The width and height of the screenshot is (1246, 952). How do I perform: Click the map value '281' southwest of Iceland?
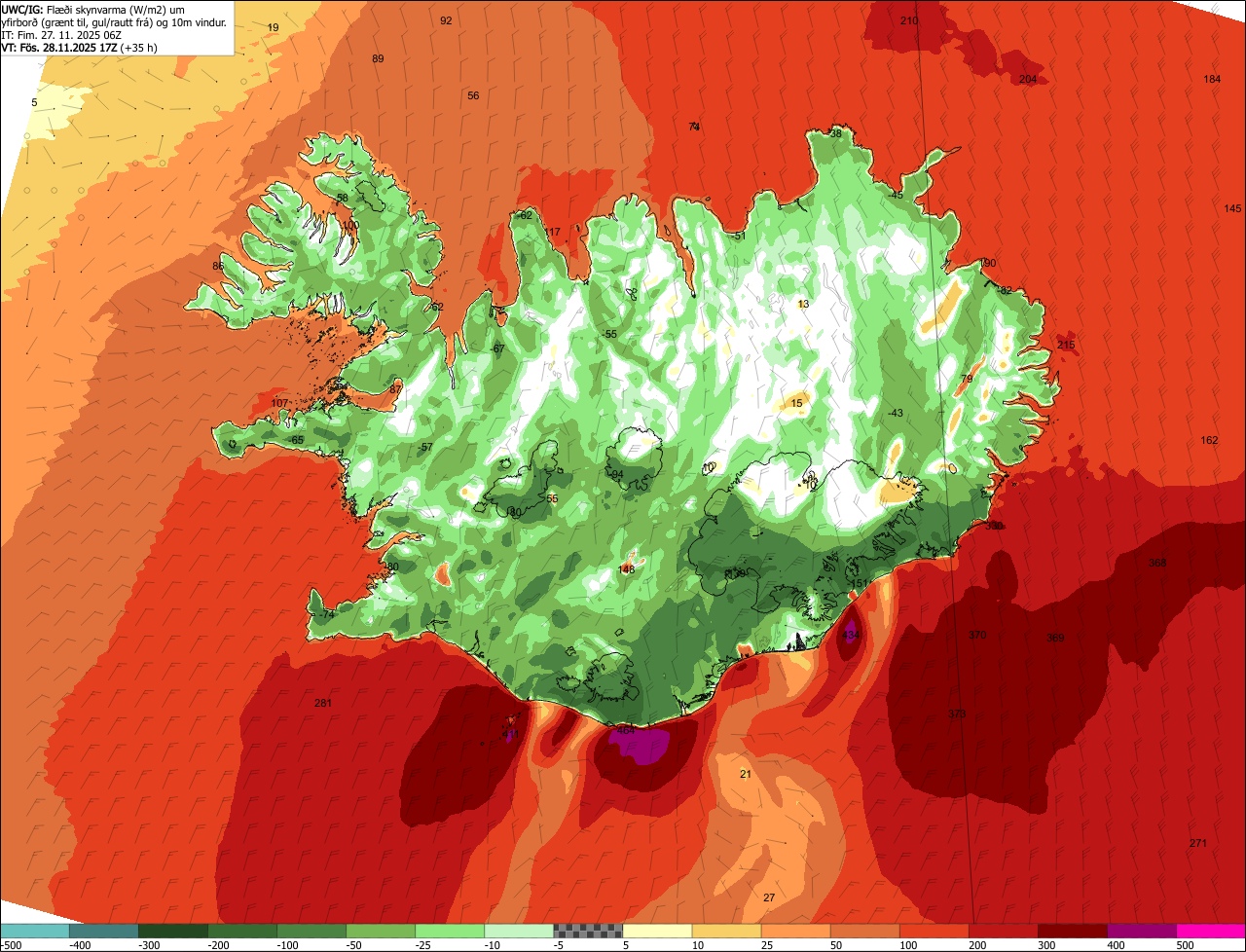coord(323,703)
